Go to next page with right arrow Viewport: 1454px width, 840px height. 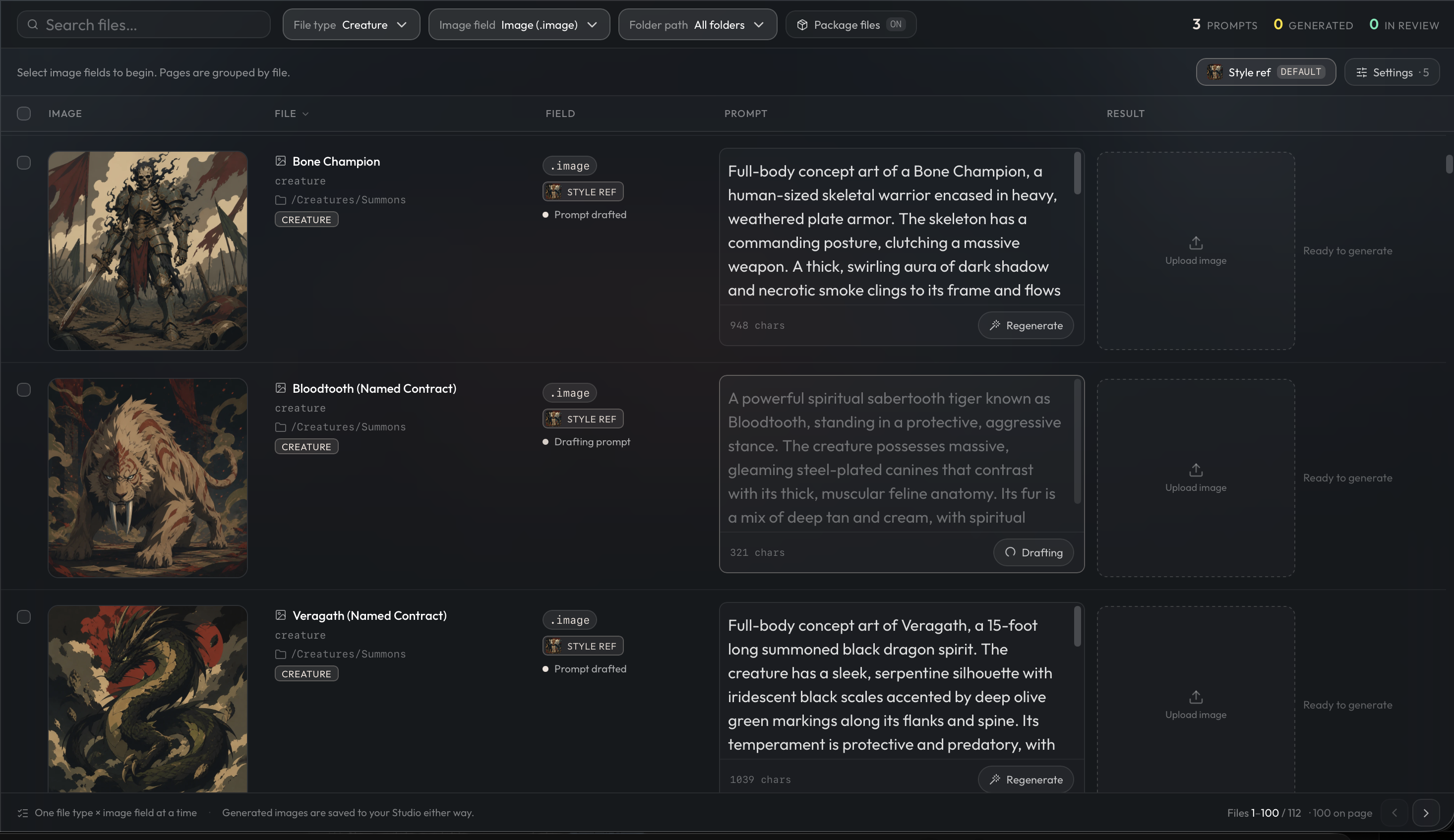tap(1426, 813)
